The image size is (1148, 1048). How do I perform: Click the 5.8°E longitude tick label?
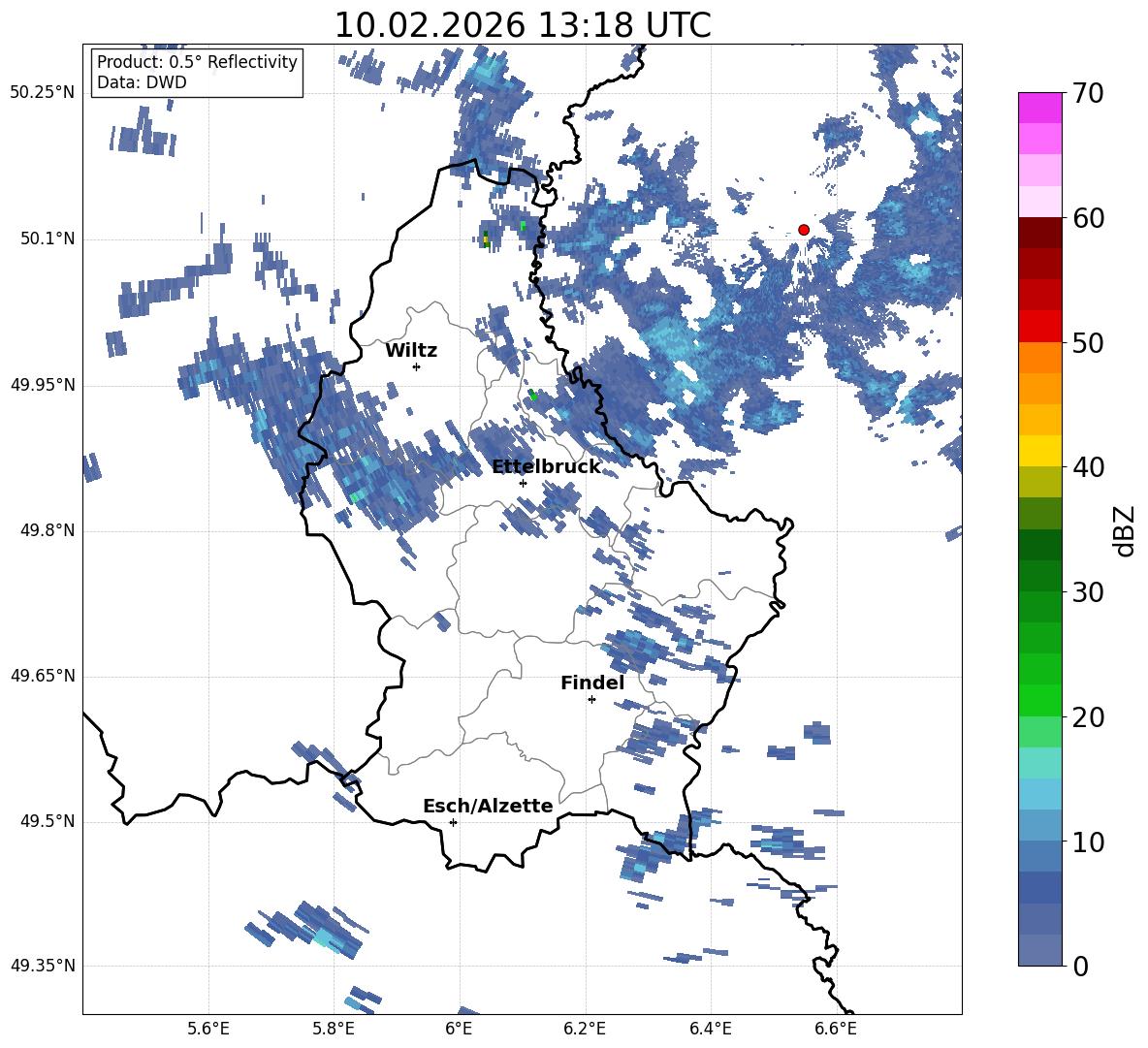pos(334,1029)
